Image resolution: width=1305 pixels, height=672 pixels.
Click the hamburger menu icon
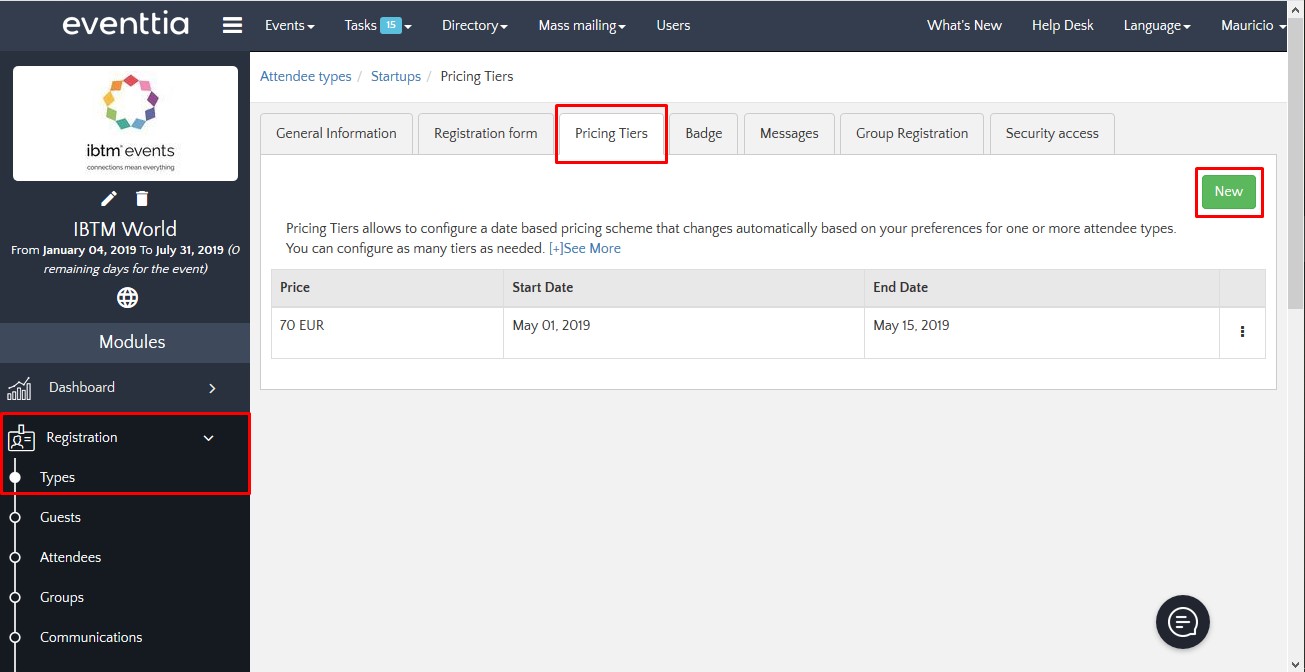pyautogui.click(x=232, y=26)
